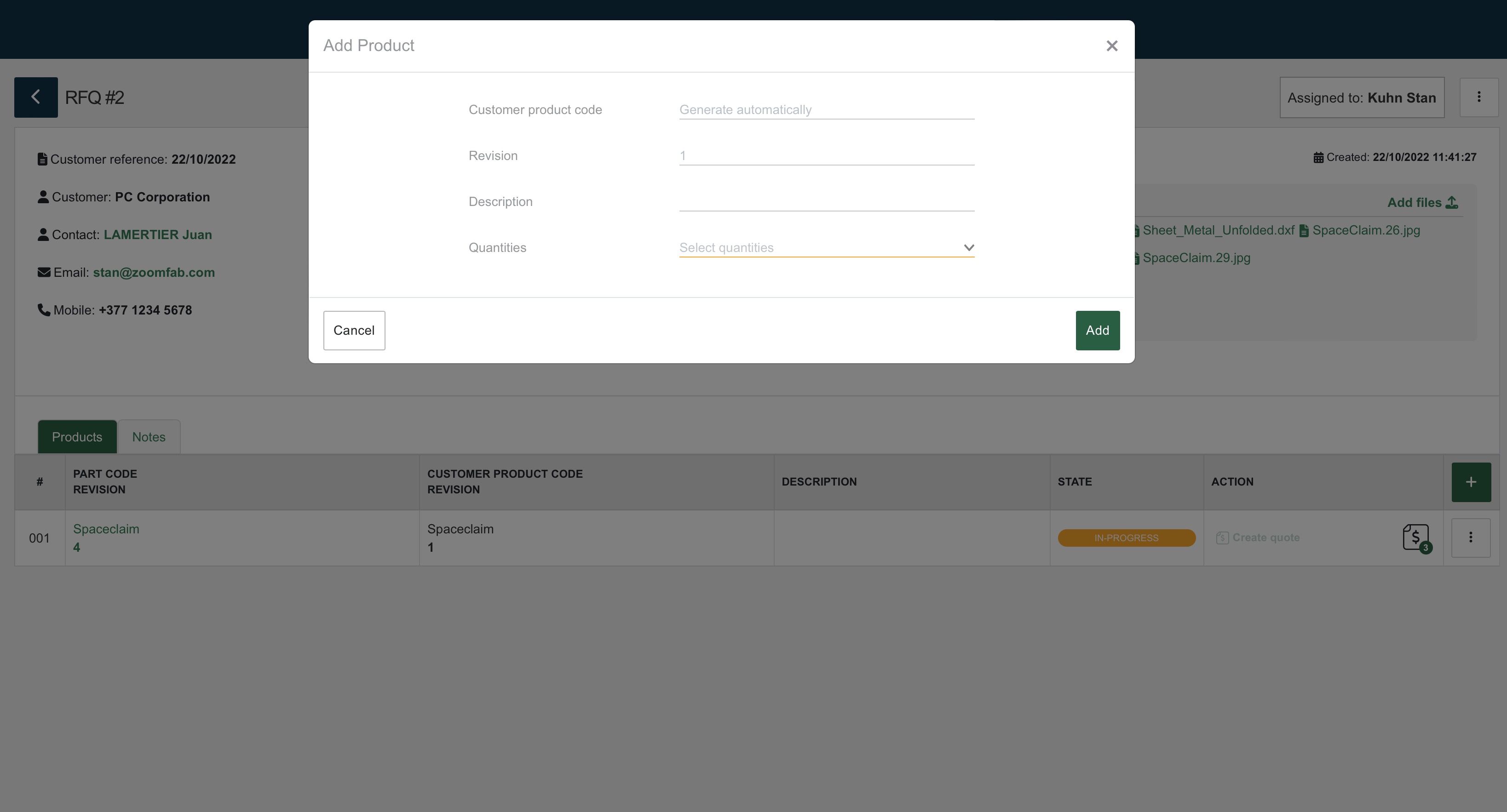1507x812 pixels.
Task: Switch to the Notes tab
Action: (x=149, y=437)
